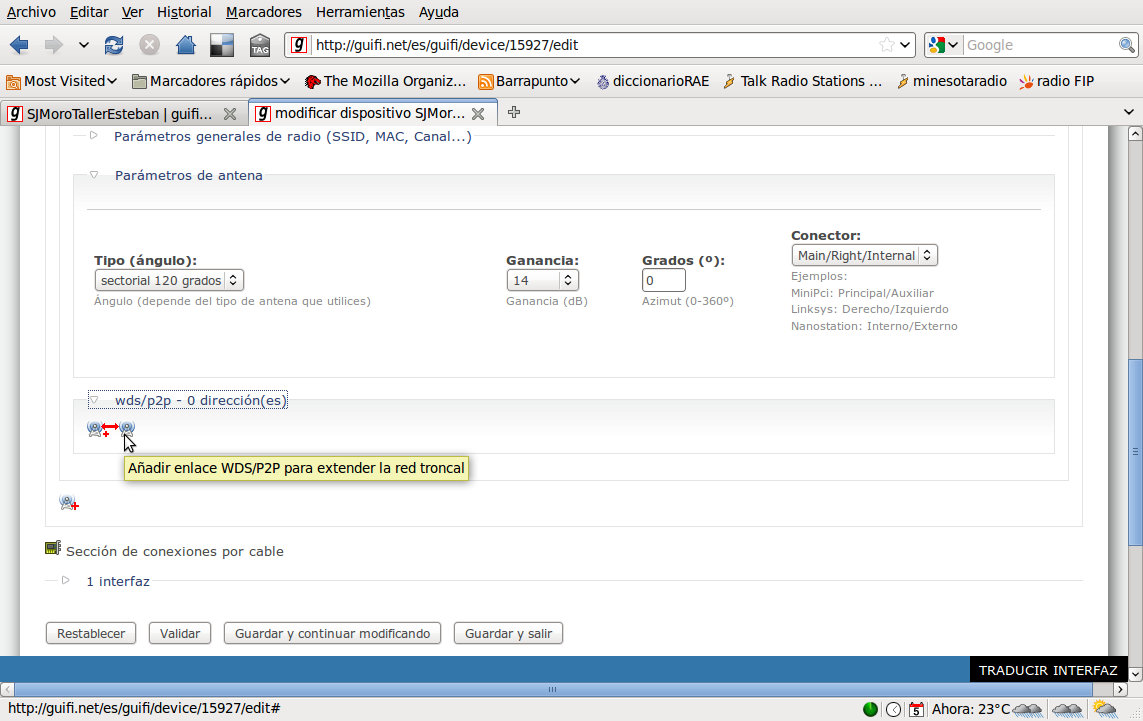
Task: Click the Guardar y salir button
Action: point(508,633)
